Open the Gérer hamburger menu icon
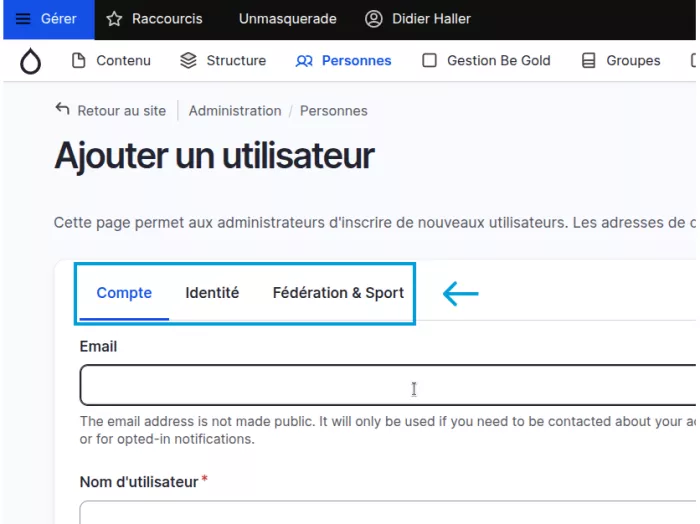 coord(23,19)
